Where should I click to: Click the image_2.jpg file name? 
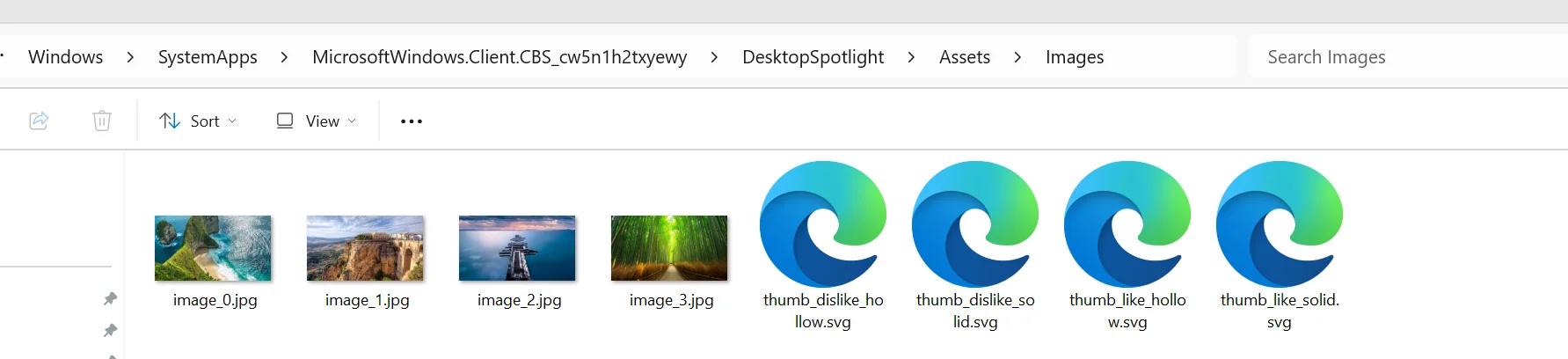pos(520,300)
